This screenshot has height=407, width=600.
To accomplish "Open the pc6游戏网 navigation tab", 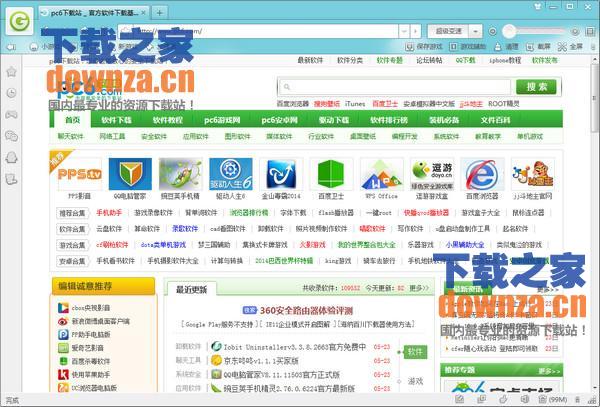I will click(222, 120).
